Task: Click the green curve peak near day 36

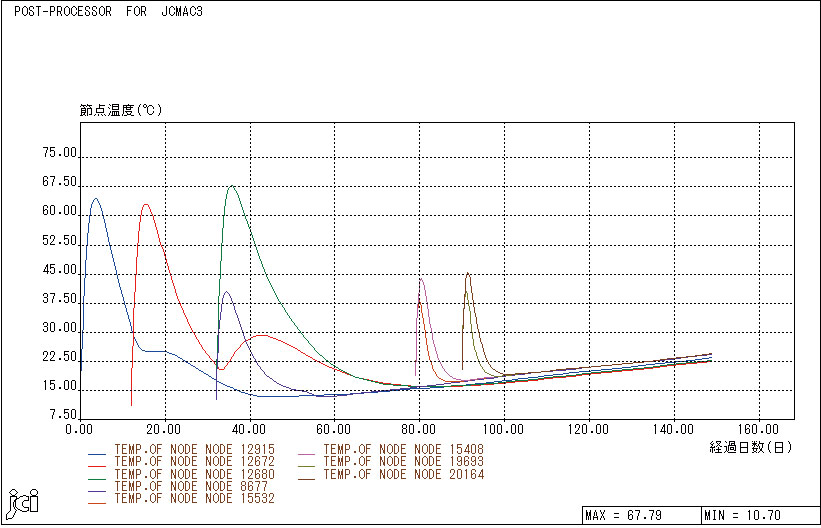Action: point(231,185)
